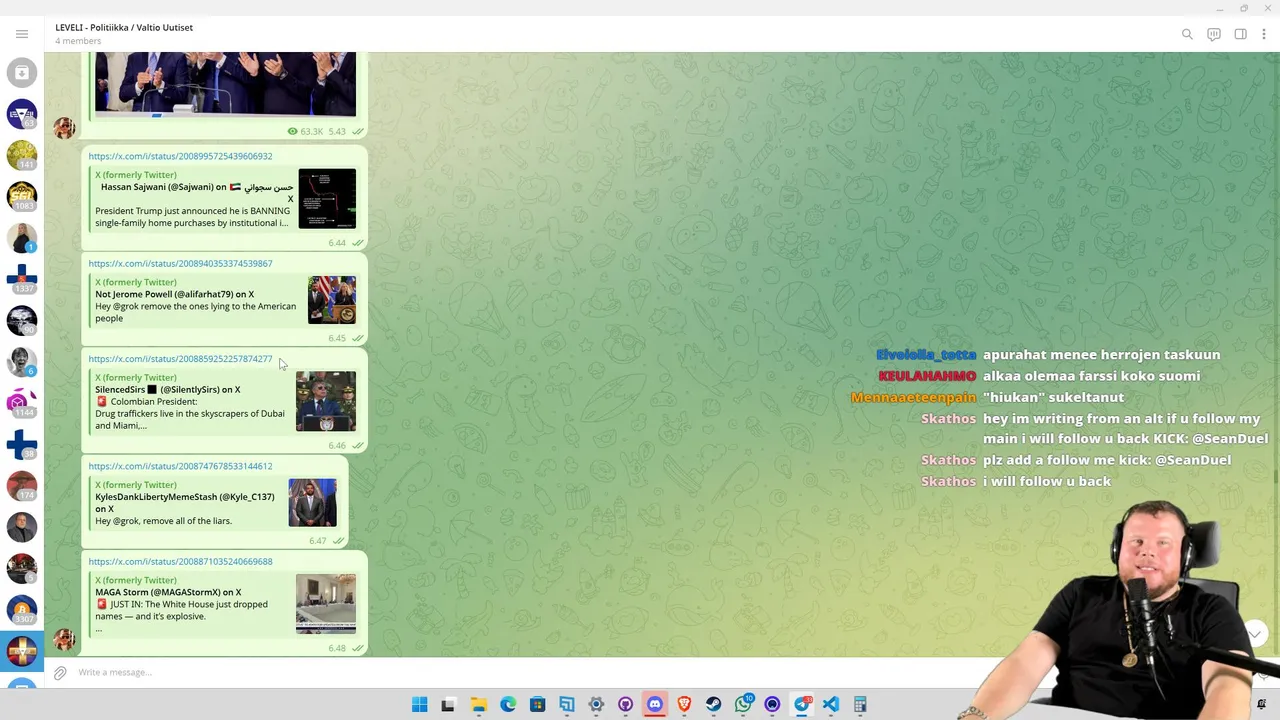Image resolution: width=1280 pixels, height=720 pixels.
Task: Click the scroll-to-bottom chevron button
Action: [x=1255, y=634]
